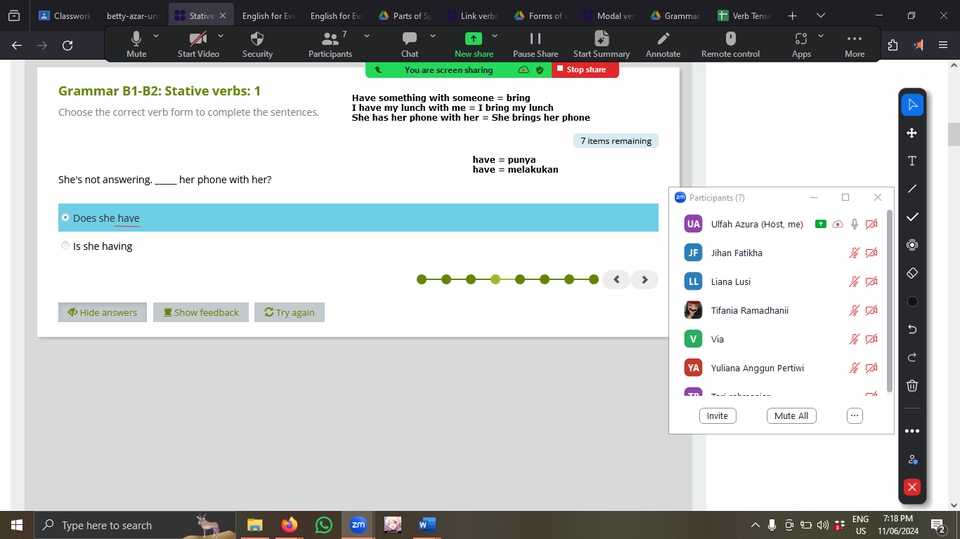The width and height of the screenshot is (960, 539).
Task: Open audio options arrow next to Mute
Action: pos(156,36)
